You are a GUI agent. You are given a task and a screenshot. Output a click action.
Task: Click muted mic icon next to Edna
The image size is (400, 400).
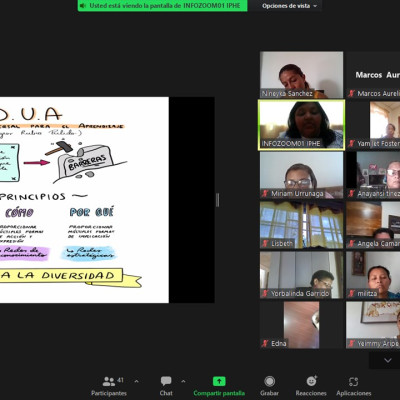265,343
